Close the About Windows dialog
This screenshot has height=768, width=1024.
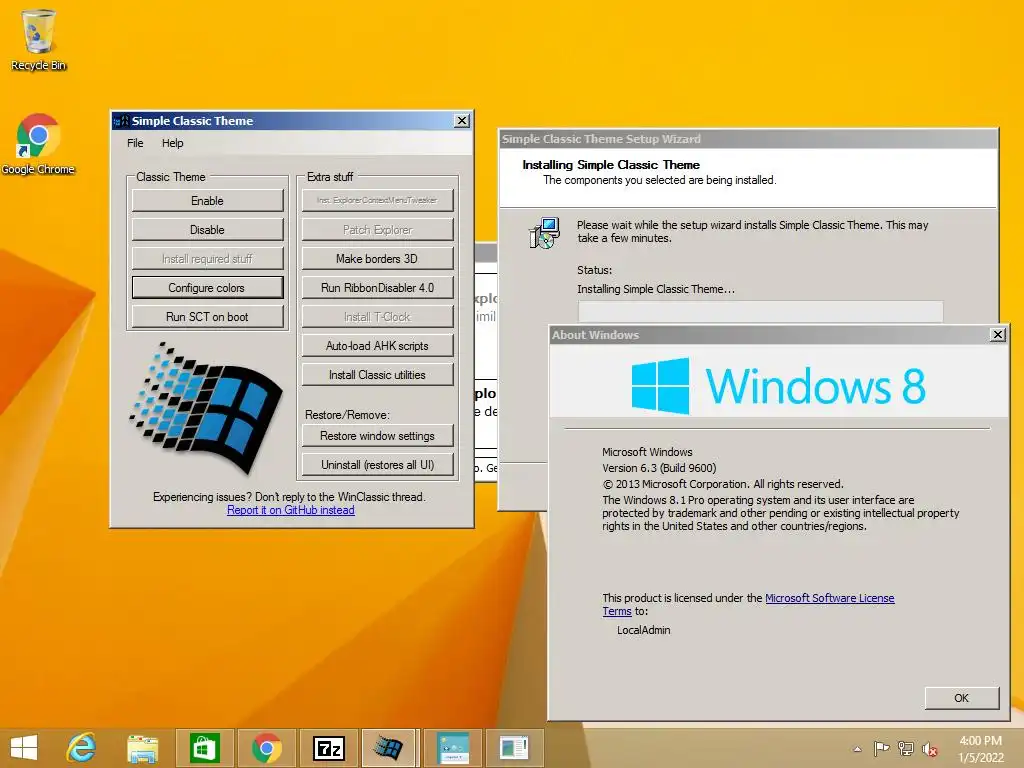998,334
